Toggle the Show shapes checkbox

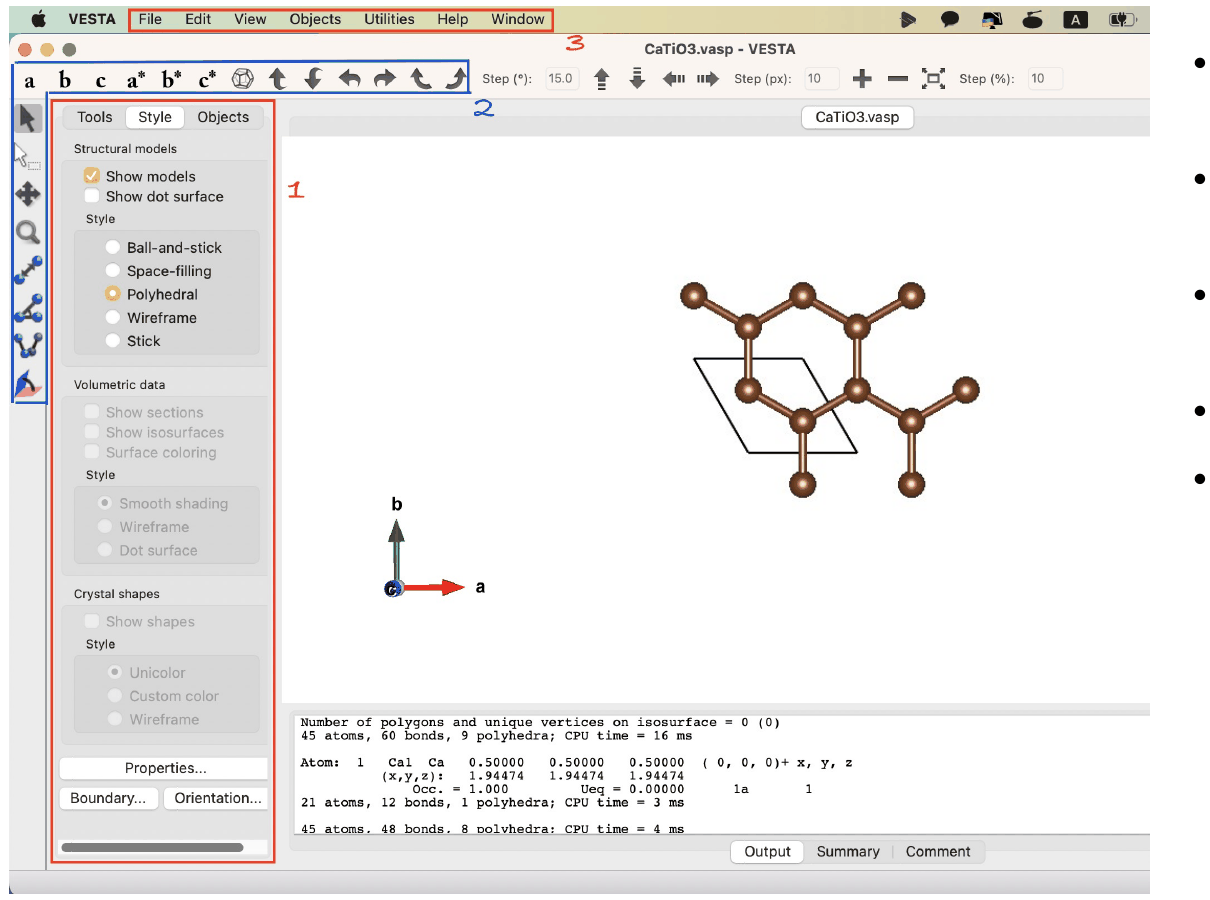(x=91, y=621)
